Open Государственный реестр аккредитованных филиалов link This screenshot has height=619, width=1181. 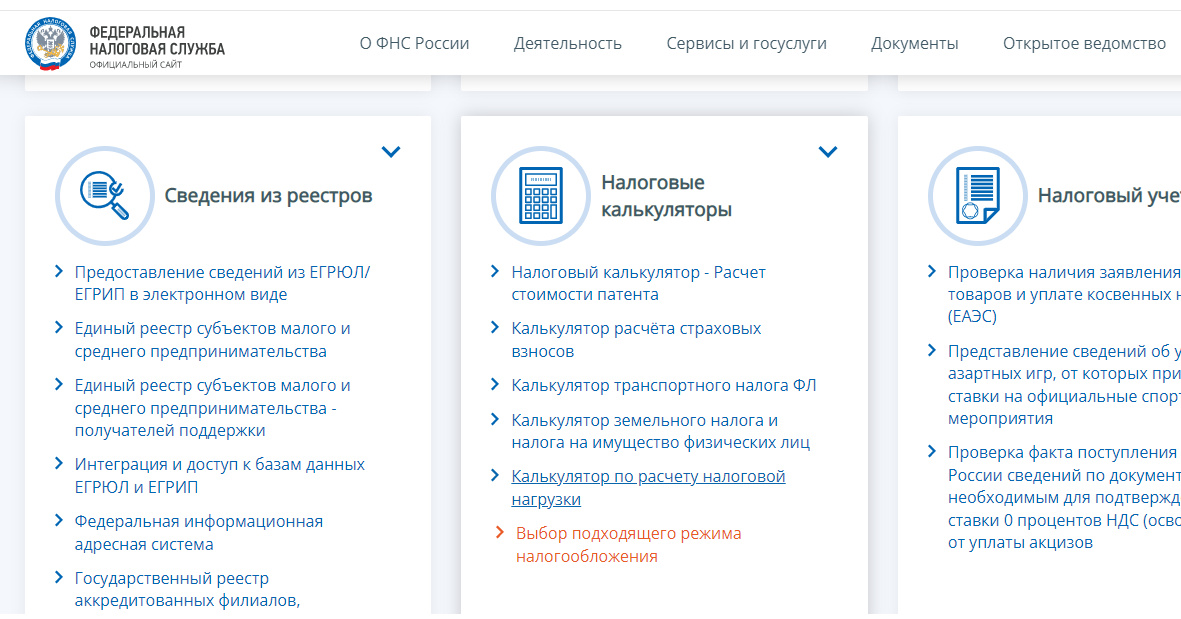[187, 589]
